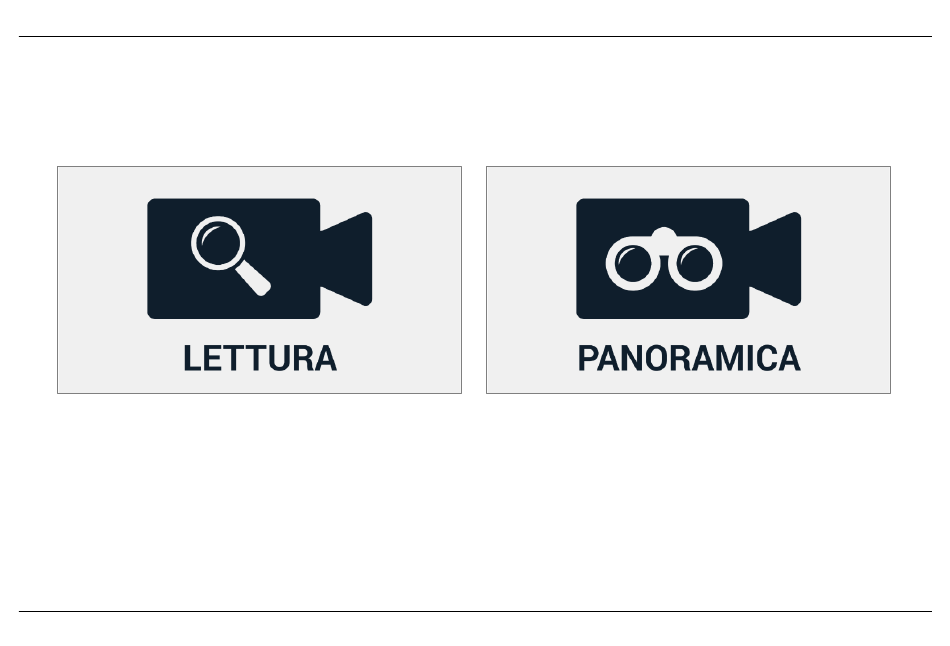Viewport: 950px width, 646px height.
Task: Choose reading camera mode (Lettura)
Action: coord(259,280)
